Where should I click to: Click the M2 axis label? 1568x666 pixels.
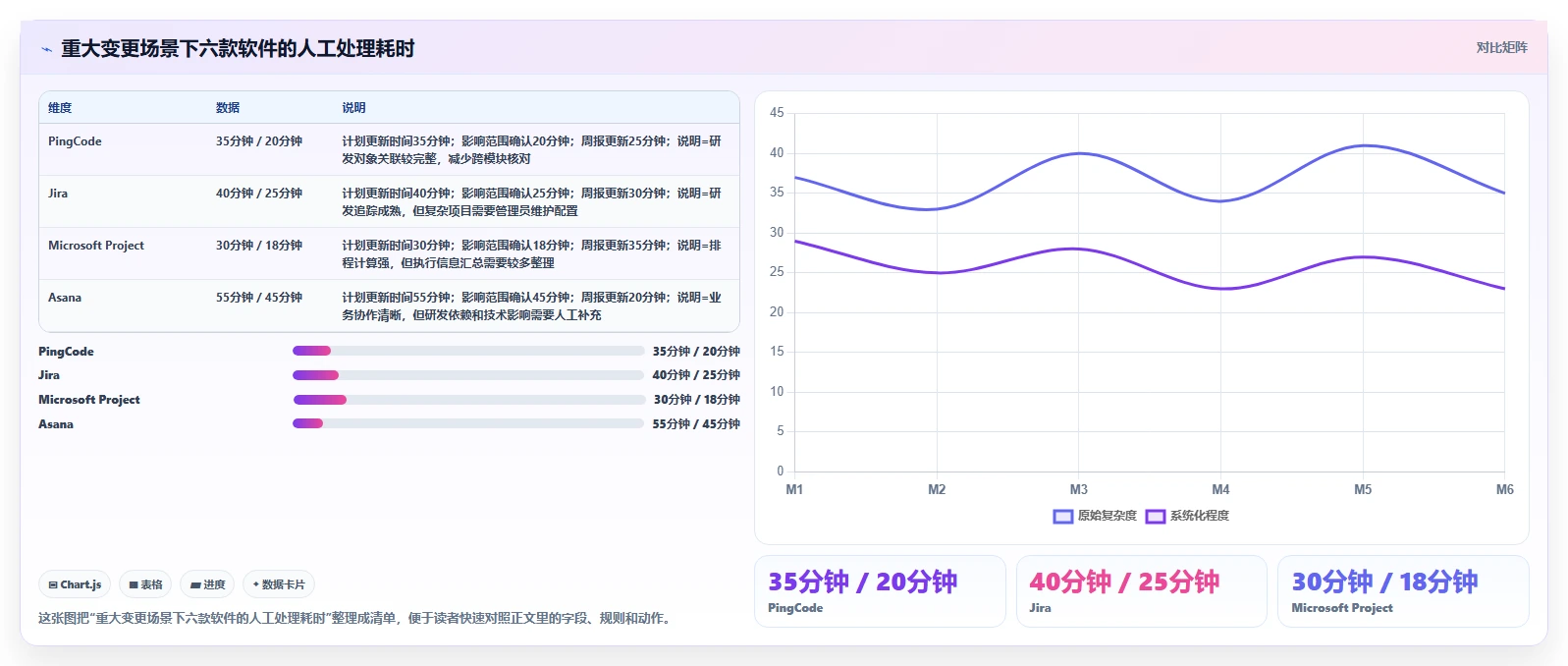(937, 489)
